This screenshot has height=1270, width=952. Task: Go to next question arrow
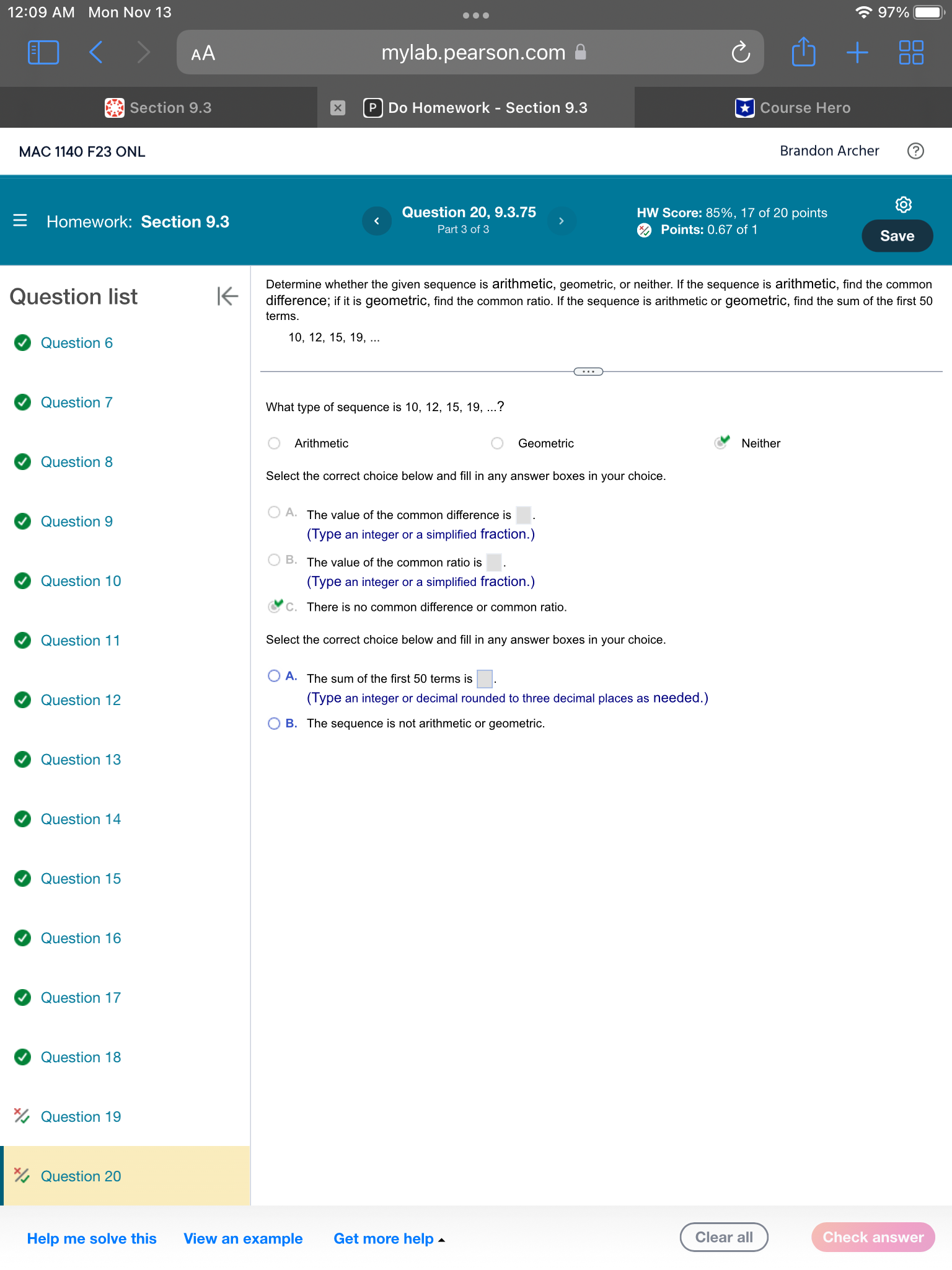click(562, 221)
